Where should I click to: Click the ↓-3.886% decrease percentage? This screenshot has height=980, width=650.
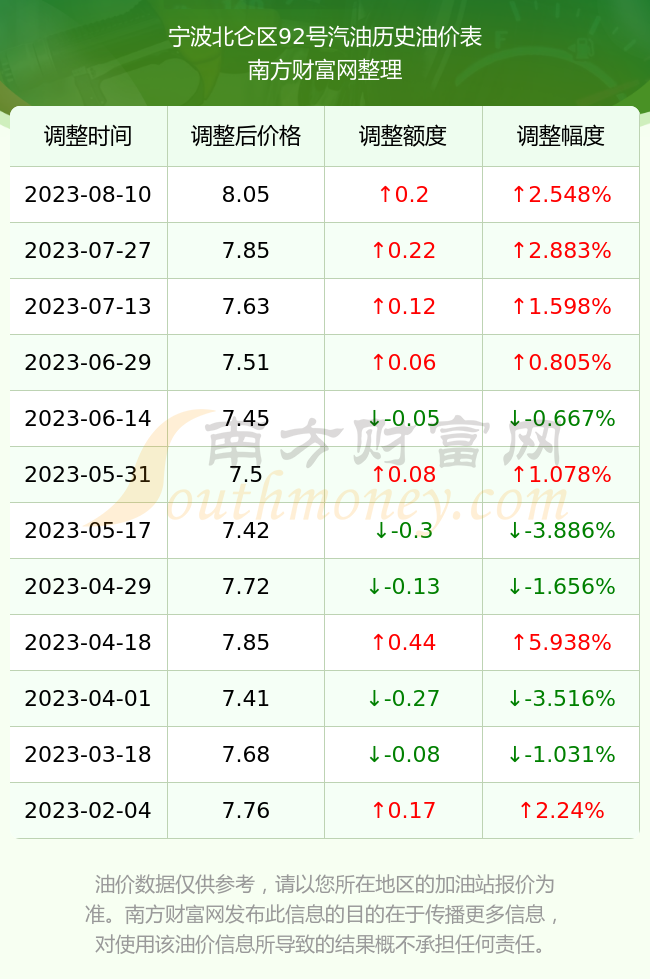click(x=561, y=531)
